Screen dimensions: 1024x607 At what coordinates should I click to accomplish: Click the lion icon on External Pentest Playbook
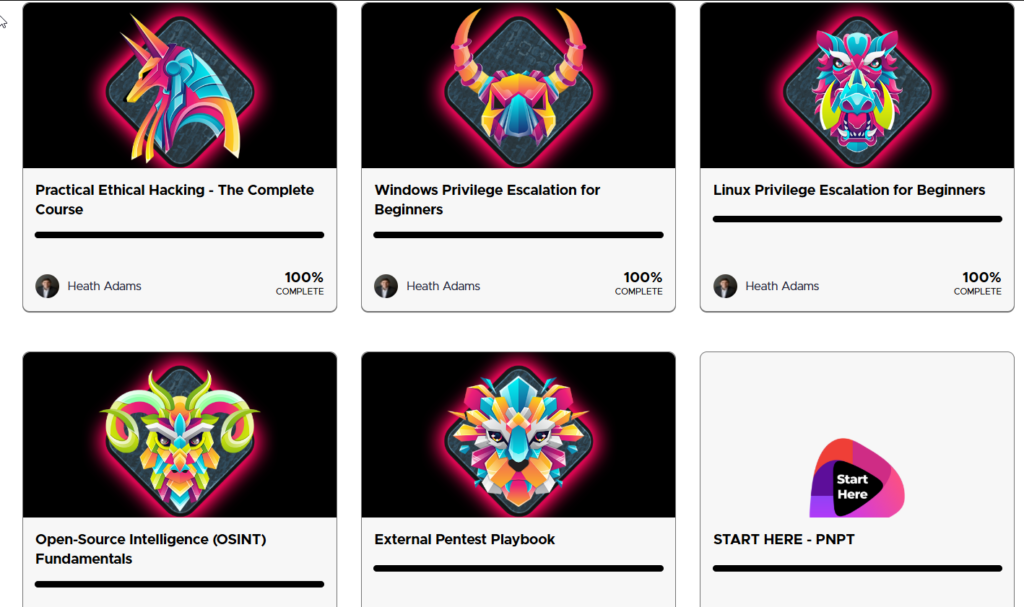tap(518, 436)
